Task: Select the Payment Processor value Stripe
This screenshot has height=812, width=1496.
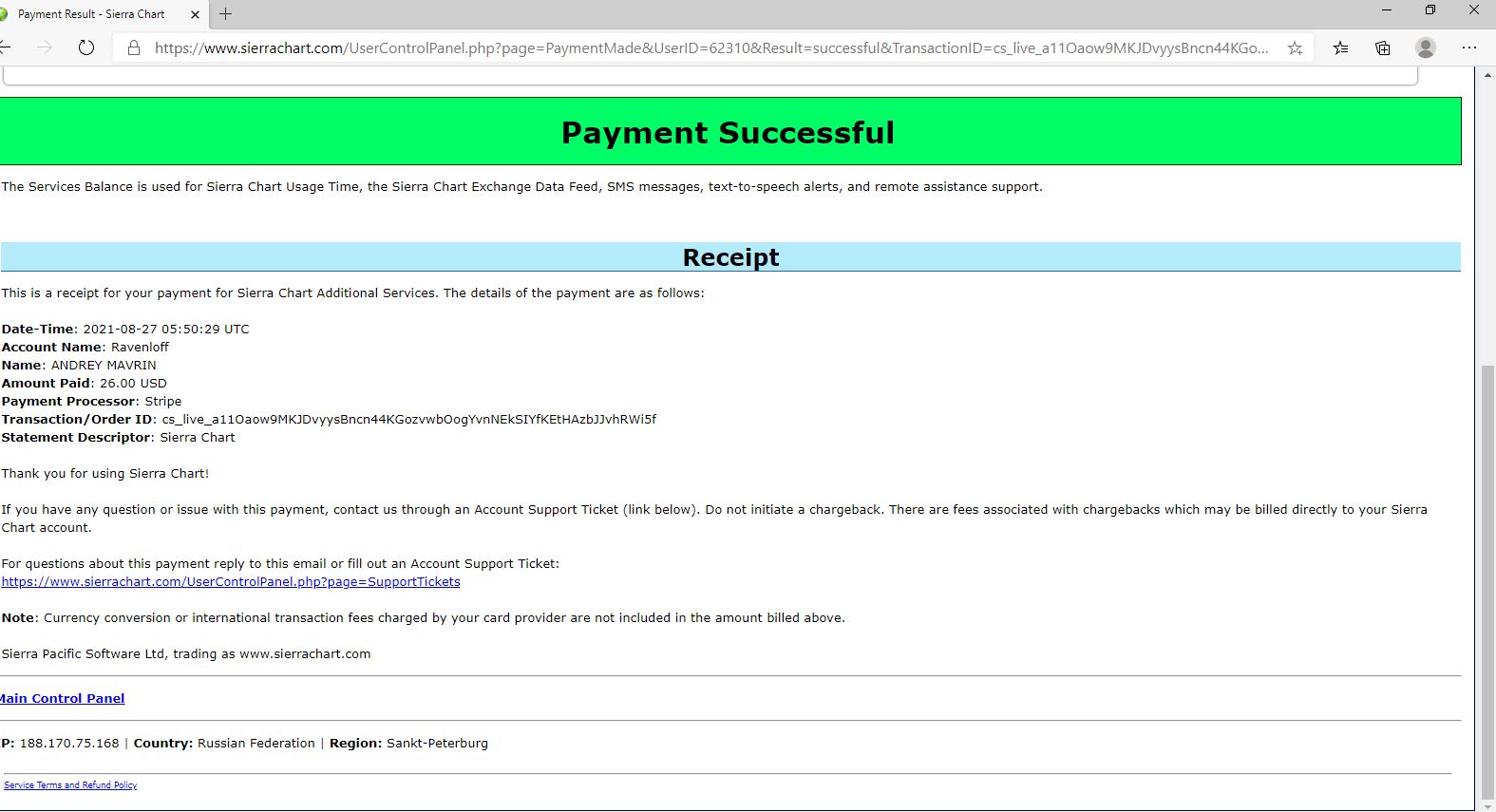Action: pos(163,402)
